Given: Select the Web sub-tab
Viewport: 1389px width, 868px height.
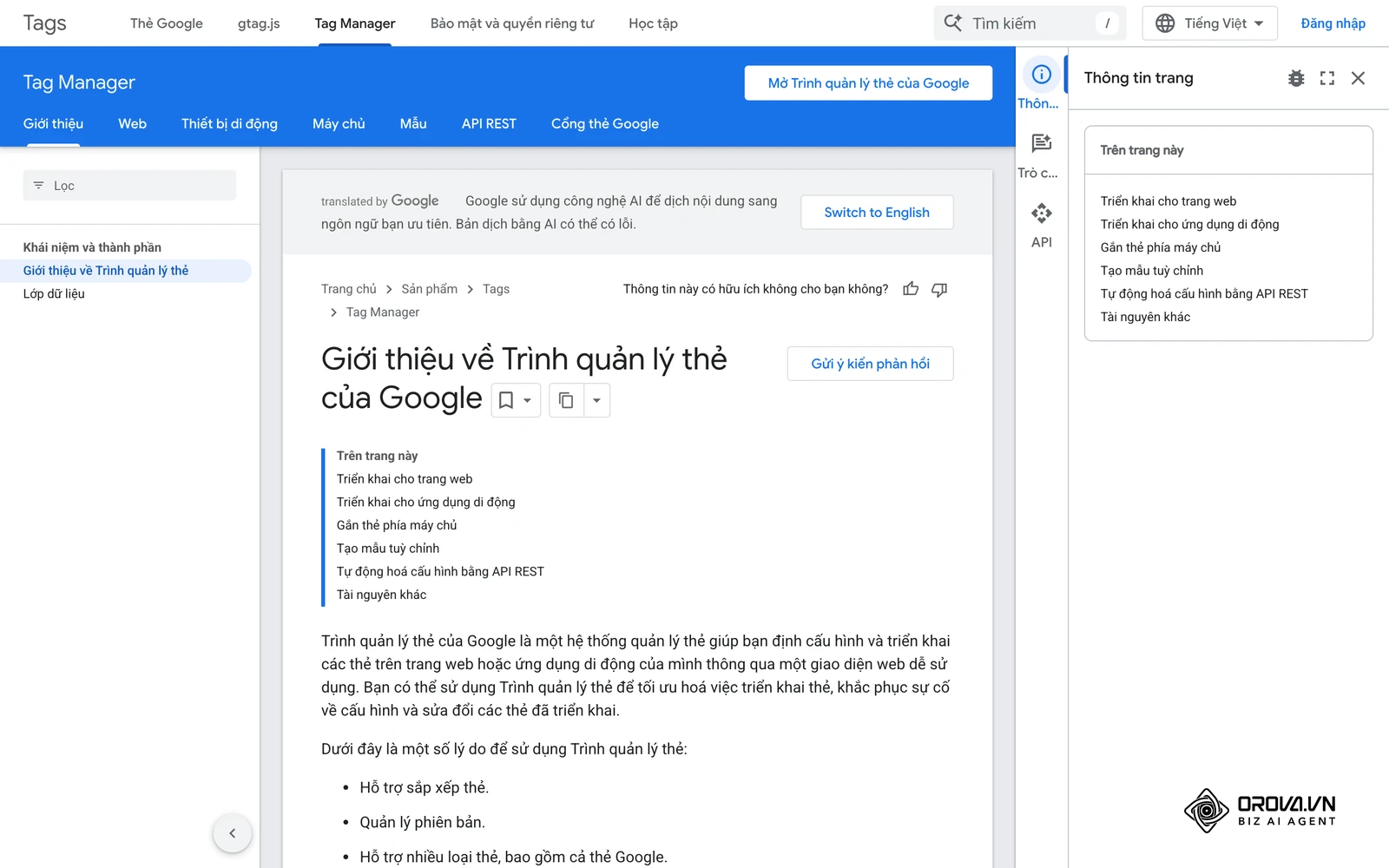Looking at the screenshot, I should (132, 123).
